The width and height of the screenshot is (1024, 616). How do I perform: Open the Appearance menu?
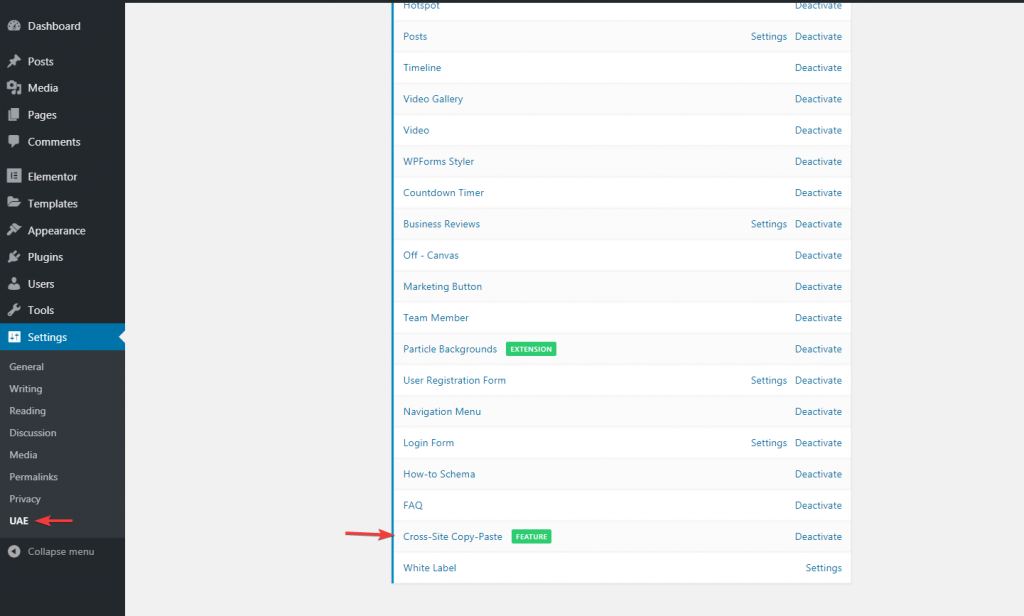[x=56, y=231]
